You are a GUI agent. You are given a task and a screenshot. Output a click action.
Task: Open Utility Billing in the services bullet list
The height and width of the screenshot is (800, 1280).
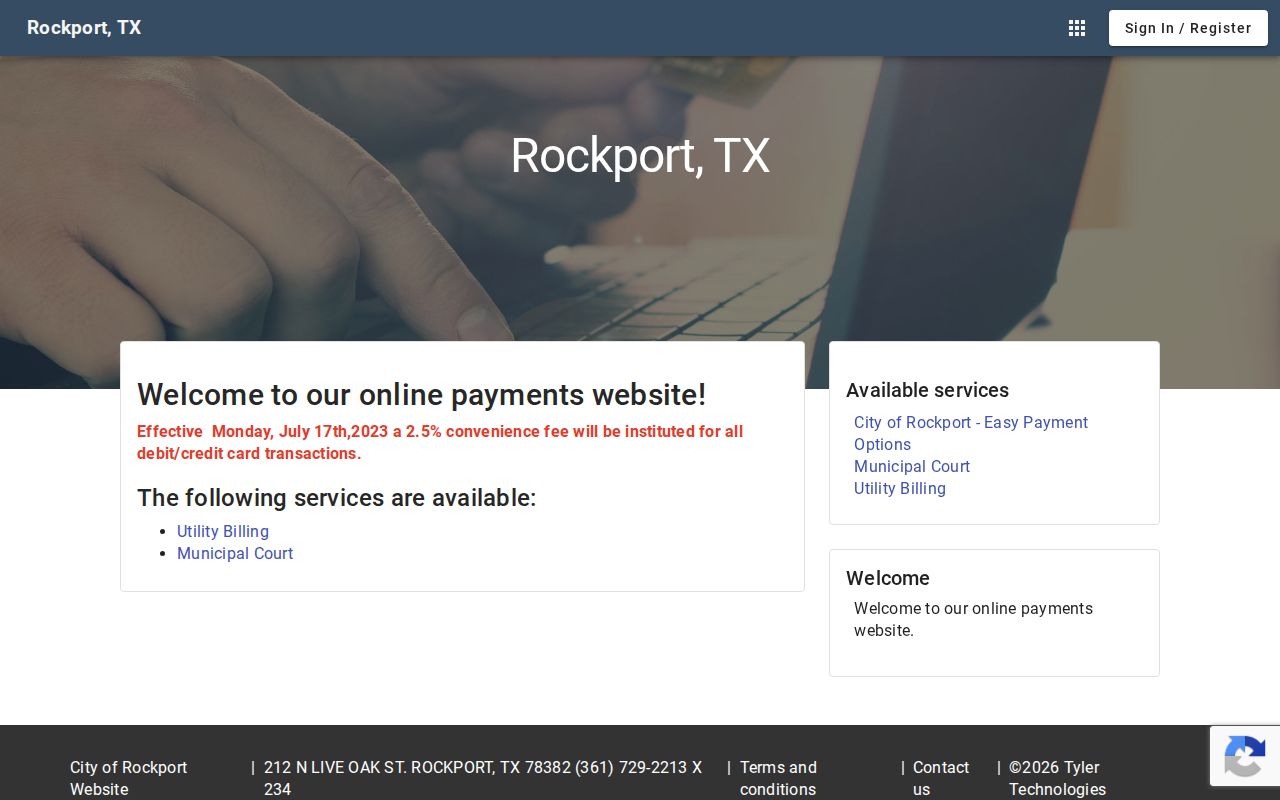(x=223, y=531)
